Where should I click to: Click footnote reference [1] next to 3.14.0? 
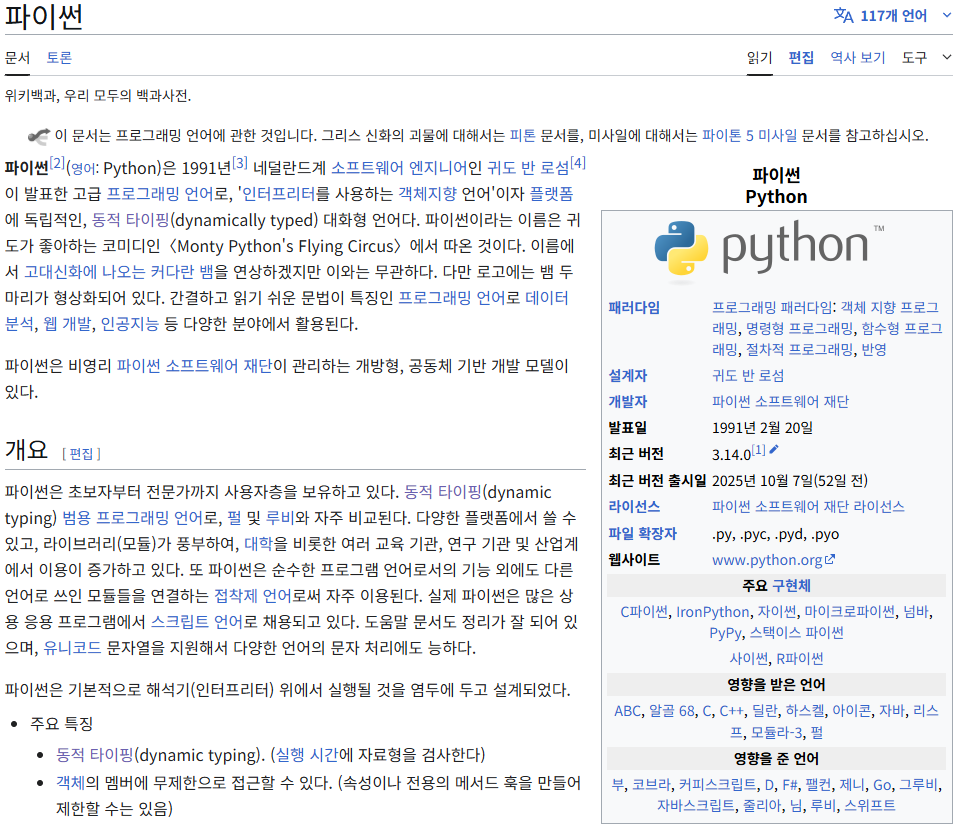click(x=758, y=450)
